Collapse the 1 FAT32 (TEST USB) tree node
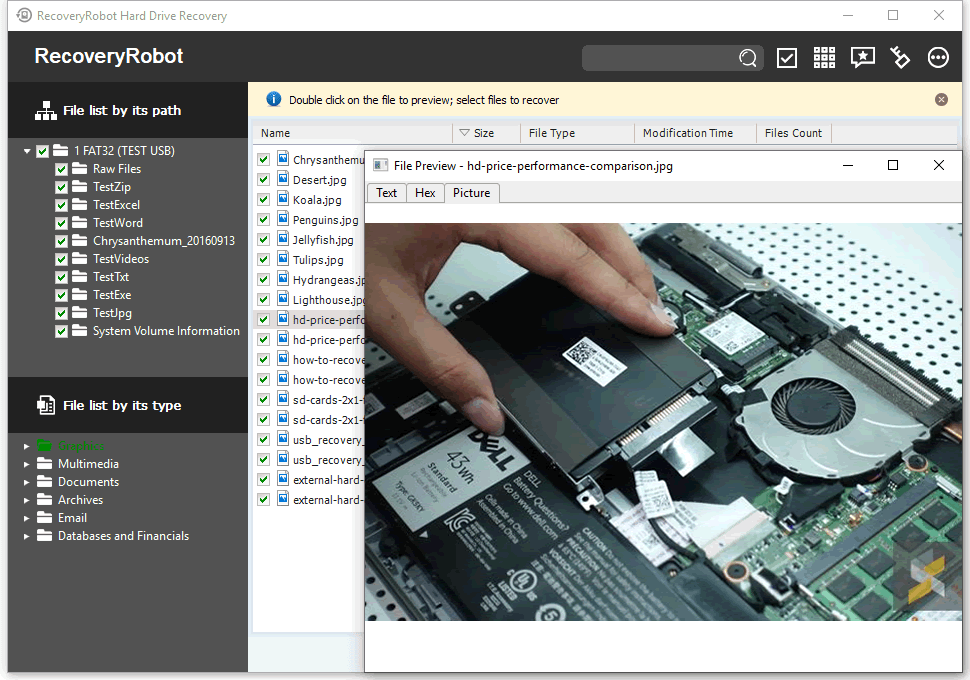Viewport: 970px width, 680px height. (27, 151)
